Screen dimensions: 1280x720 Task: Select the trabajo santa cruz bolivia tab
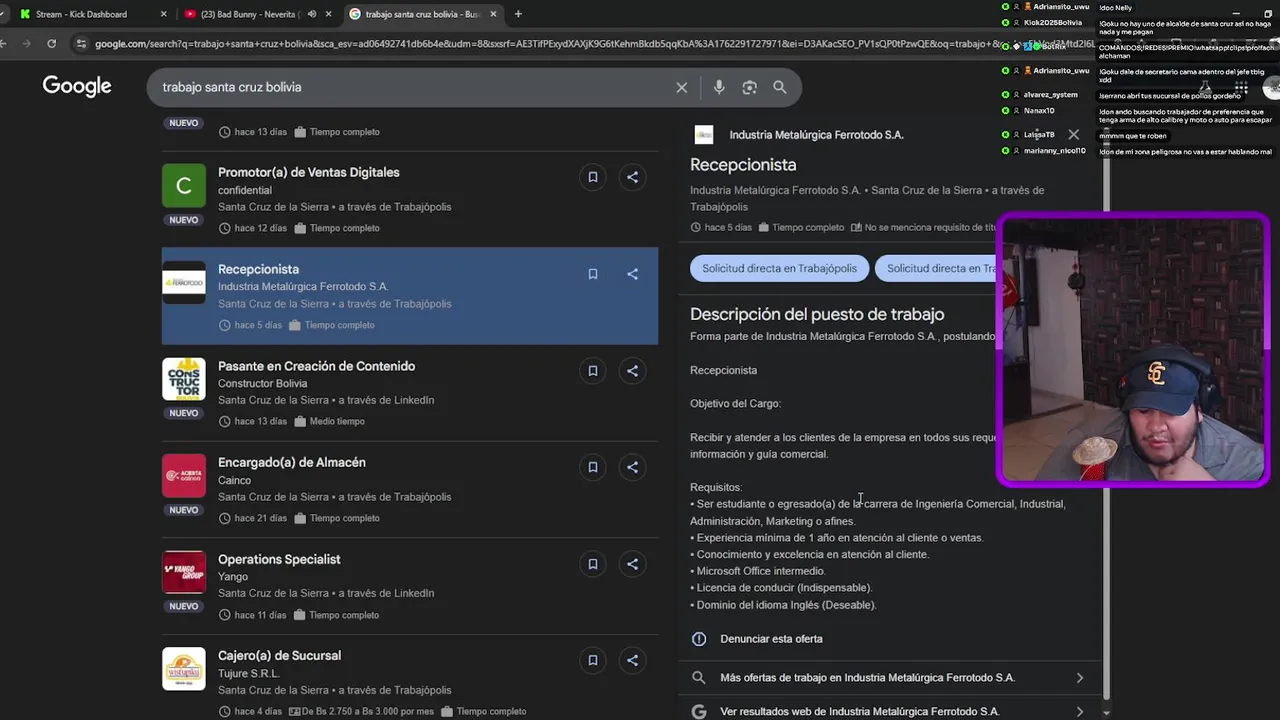(422, 14)
